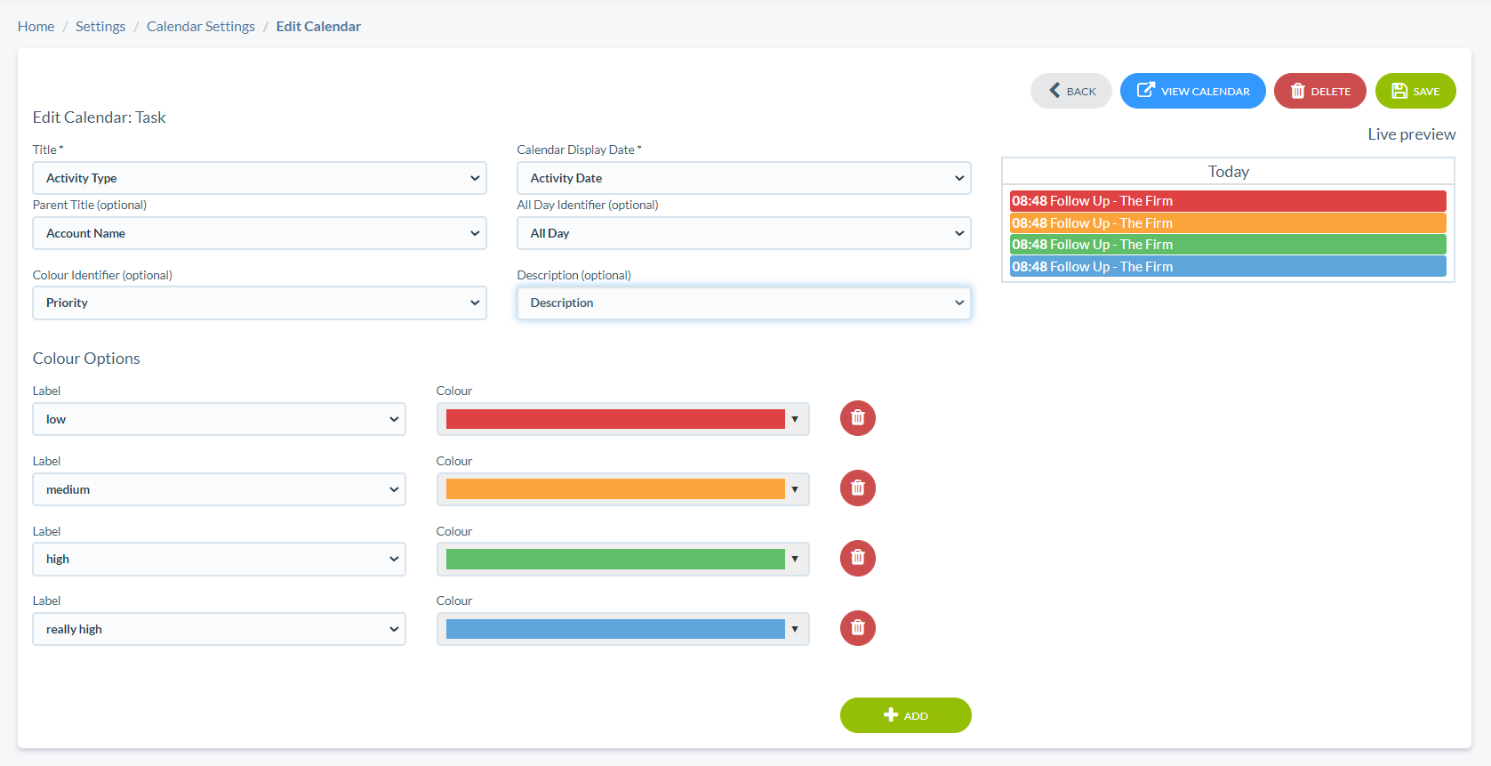Open the All Day Identifier dropdown
The image size is (1491, 766).
744,233
